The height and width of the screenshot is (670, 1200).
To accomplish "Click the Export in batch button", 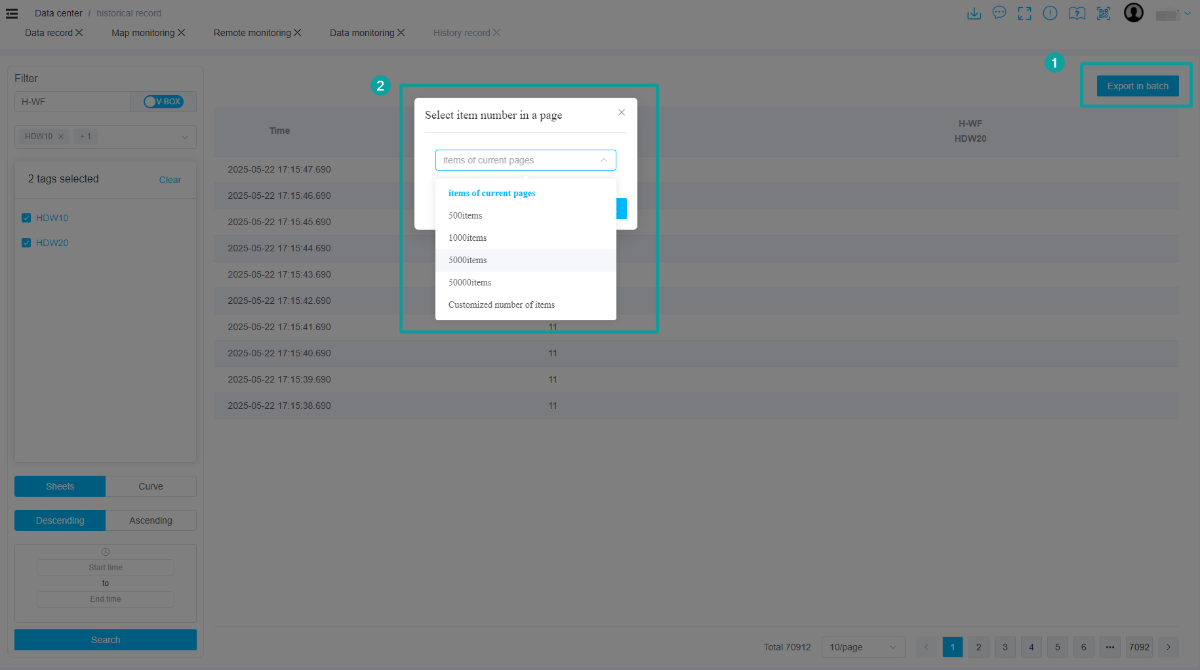I will 1137,86.
